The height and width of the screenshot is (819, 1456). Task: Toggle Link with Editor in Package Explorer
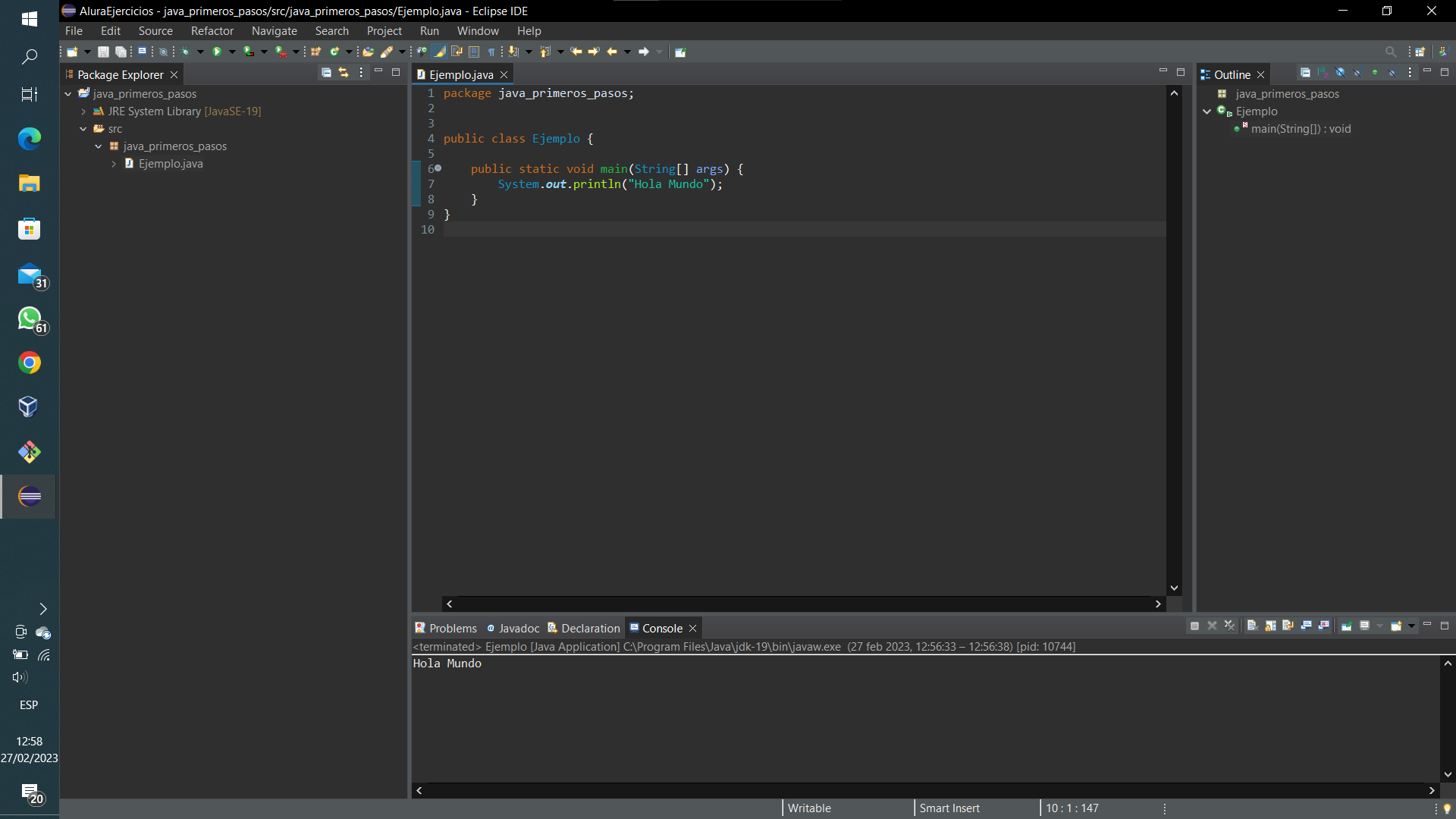[344, 73]
